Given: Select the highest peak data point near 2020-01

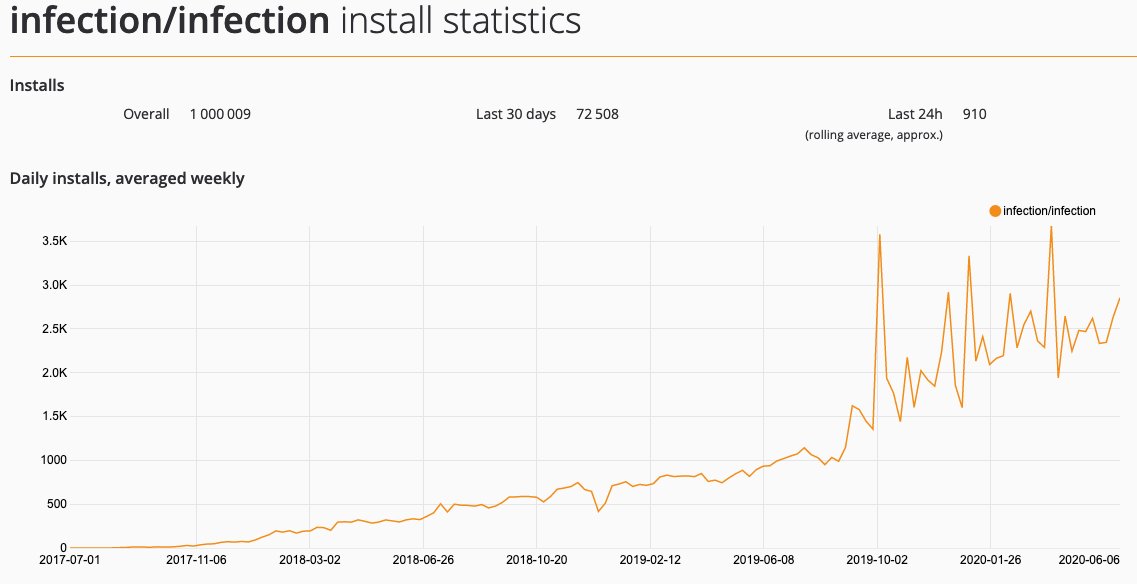Looking at the screenshot, I should 1050,227.
